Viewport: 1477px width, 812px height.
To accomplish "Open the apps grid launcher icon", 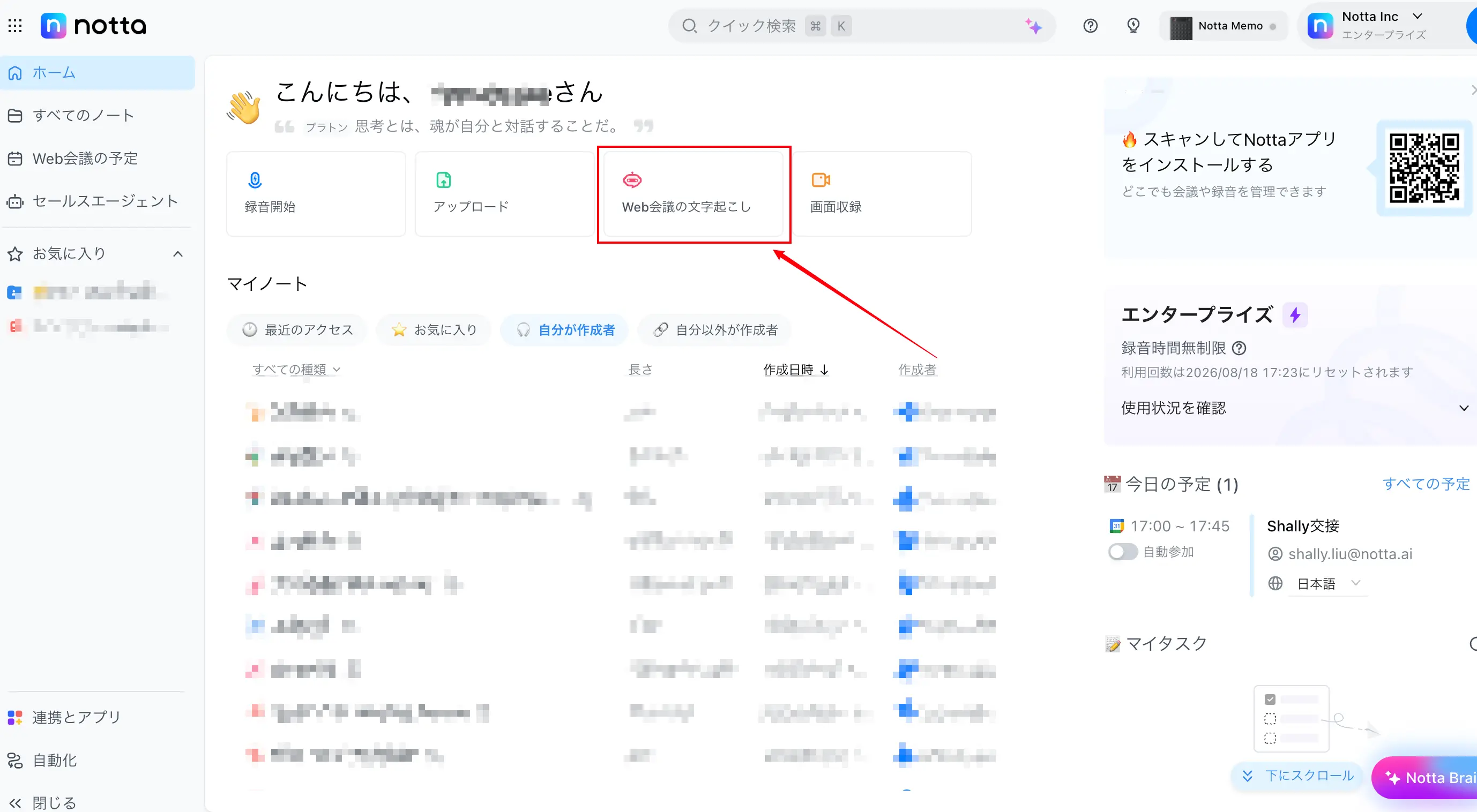I will (15, 26).
